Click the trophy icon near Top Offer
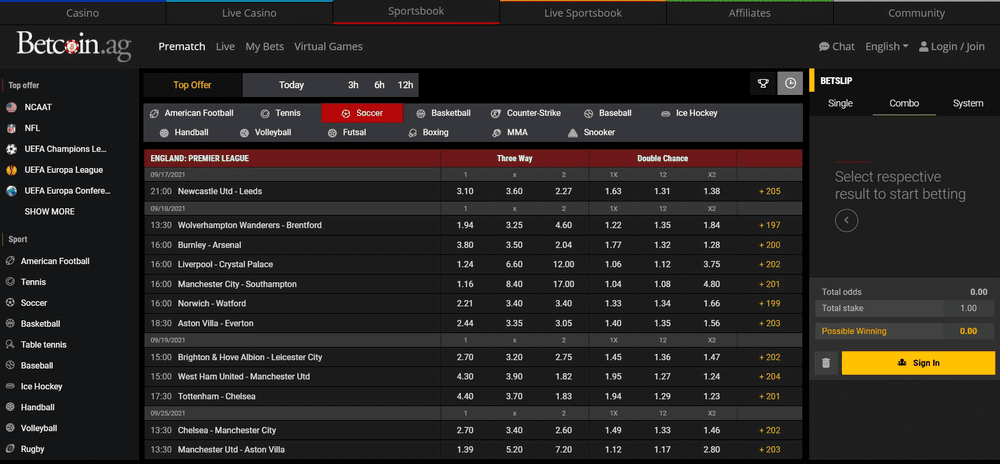This screenshot has width=1000, height=464. tap(762, 83)
